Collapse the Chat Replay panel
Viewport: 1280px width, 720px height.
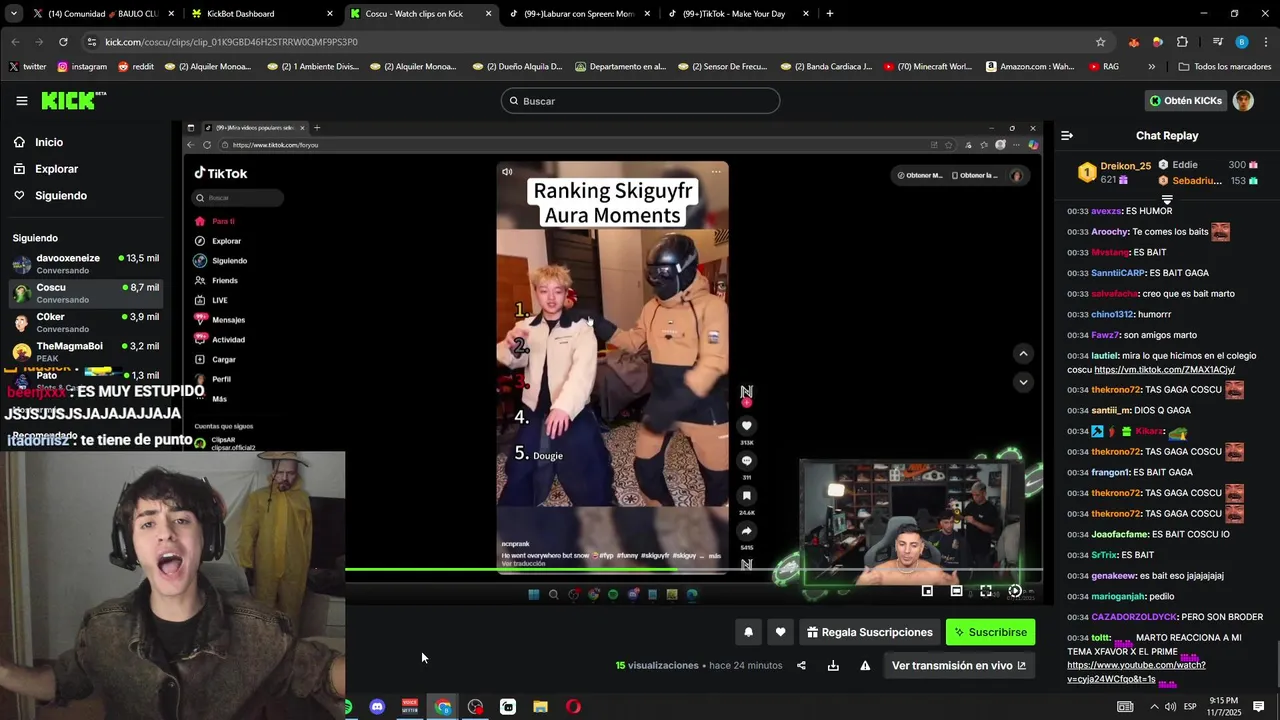pos(1067,135)
